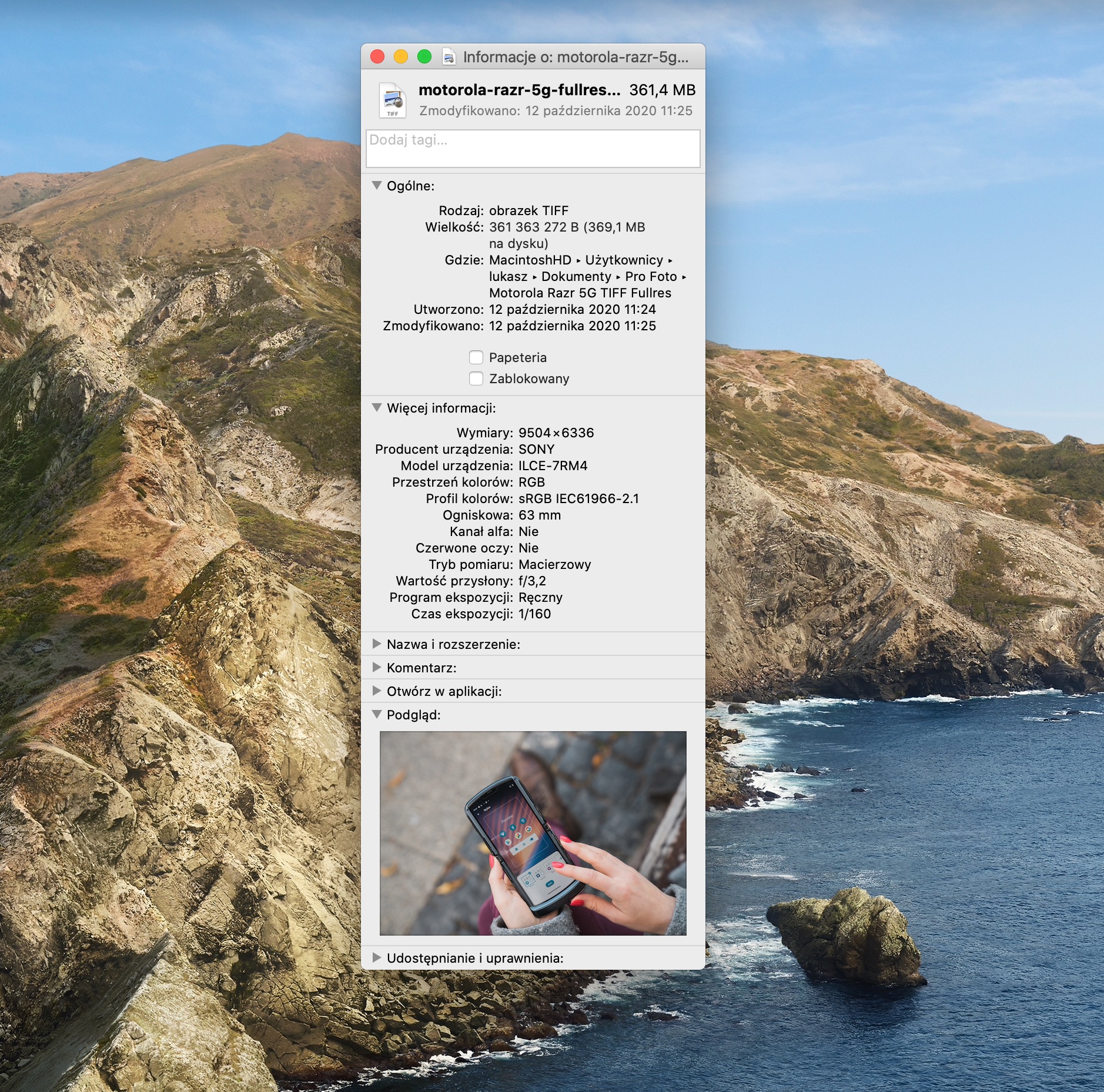
Task: Collapse the Podgląd section
Action: (377, 714)
